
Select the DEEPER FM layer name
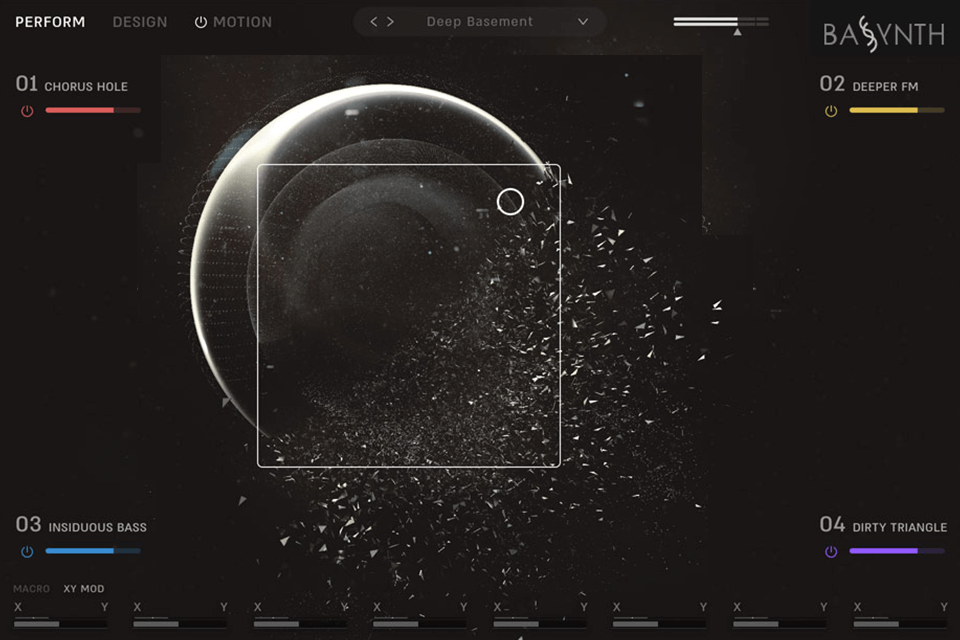[885, 87]
